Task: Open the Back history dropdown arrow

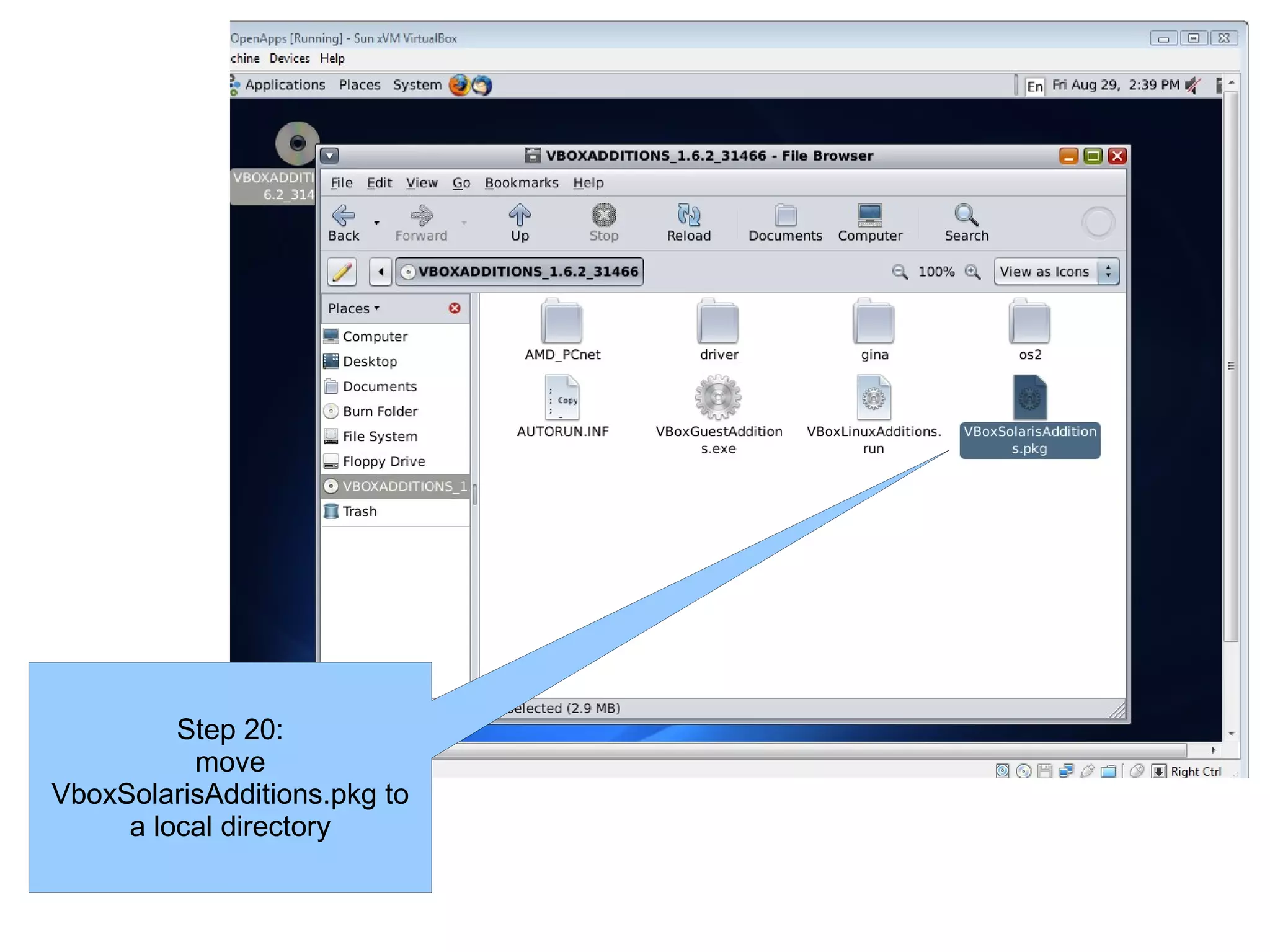Action: click(376, 223)
